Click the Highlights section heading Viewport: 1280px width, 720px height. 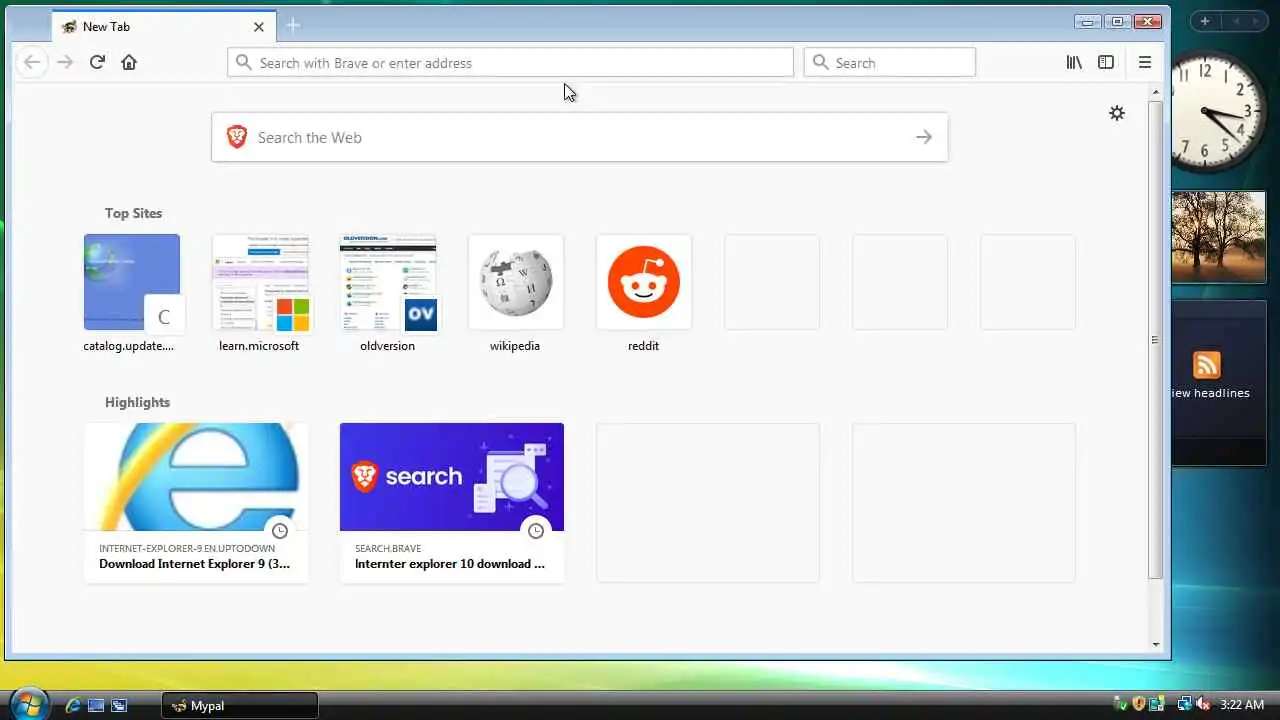click(137, 402)
